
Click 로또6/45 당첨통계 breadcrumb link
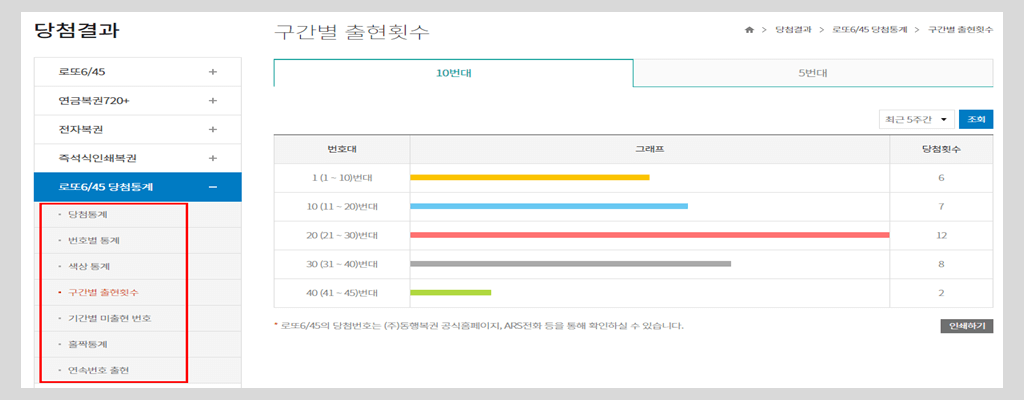[870, 30]
